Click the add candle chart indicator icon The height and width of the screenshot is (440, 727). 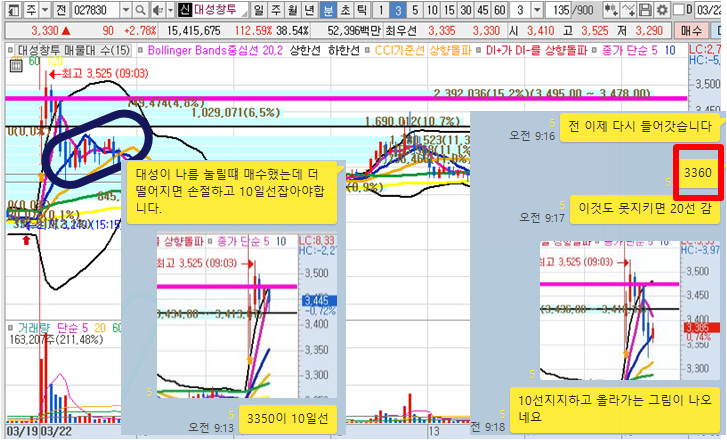[x=611, y=10]
